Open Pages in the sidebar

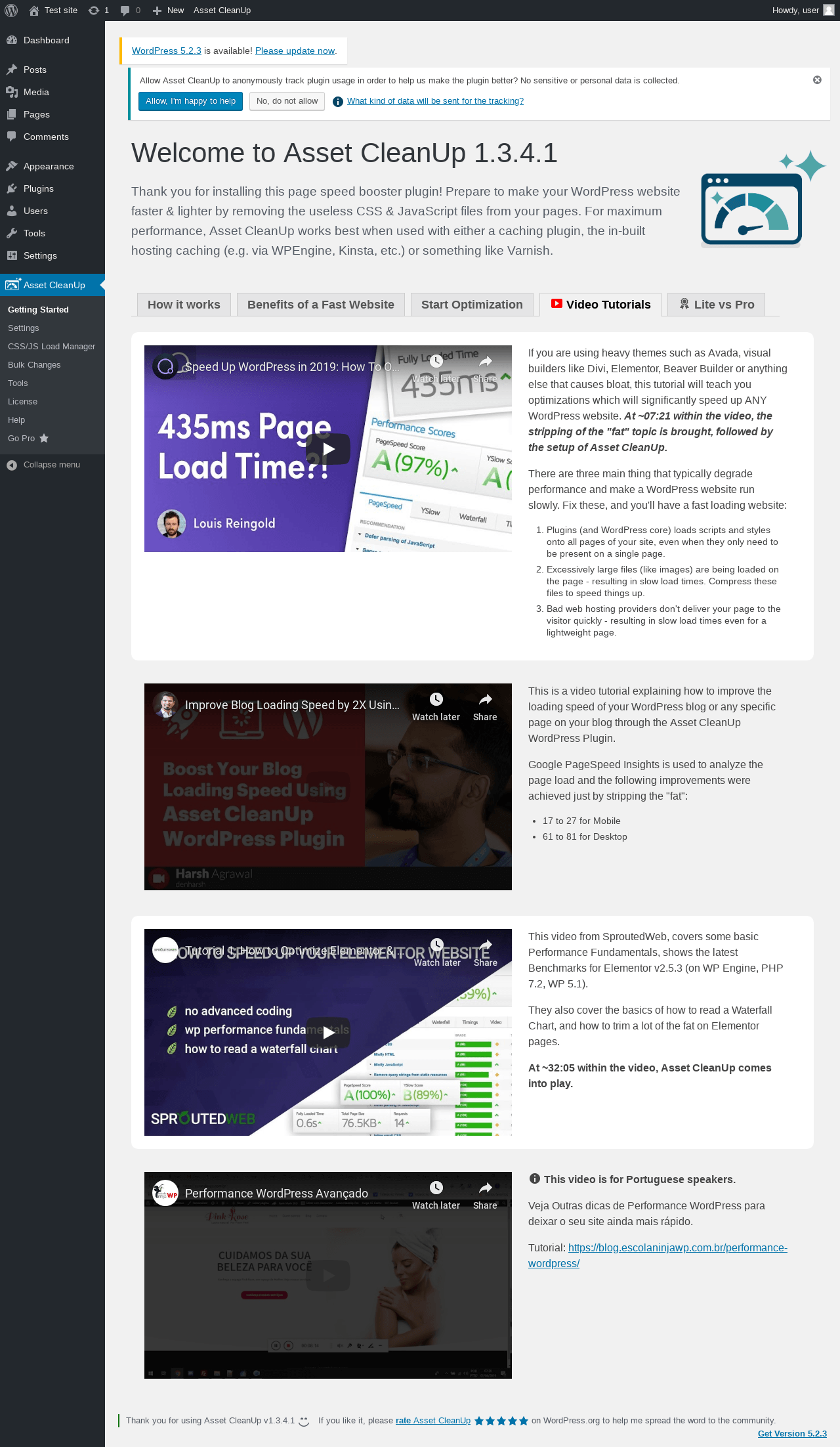pos(52,114)
